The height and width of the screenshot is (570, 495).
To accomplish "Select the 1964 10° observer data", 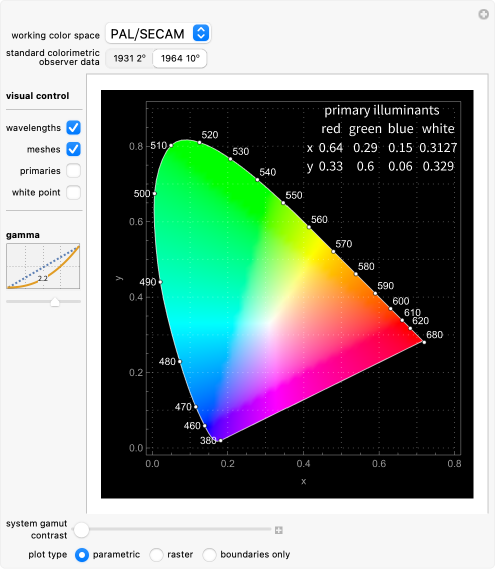I will pos(180,58).
